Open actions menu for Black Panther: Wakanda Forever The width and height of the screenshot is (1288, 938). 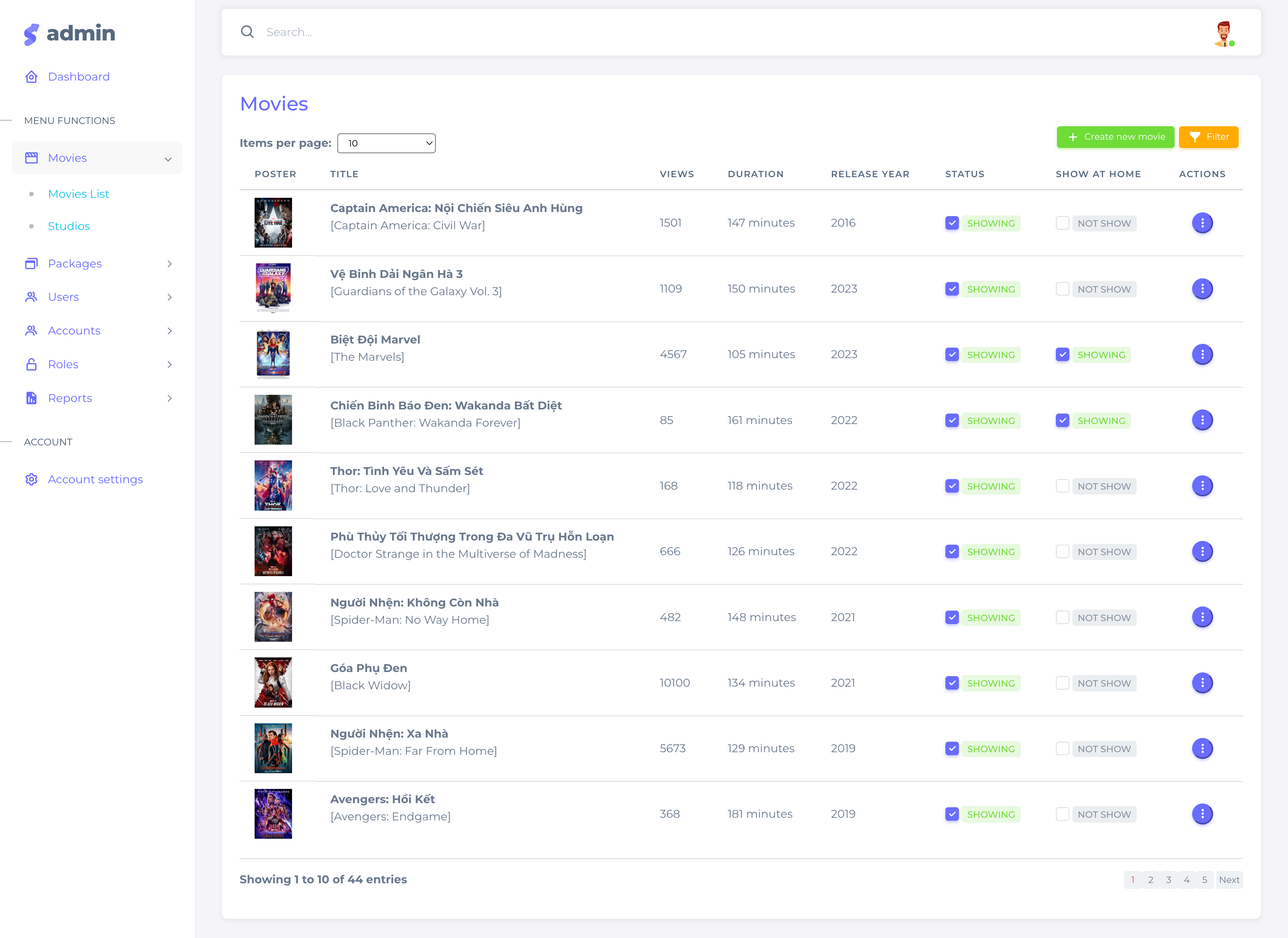pyautogui.click(x=1202, y=420)
